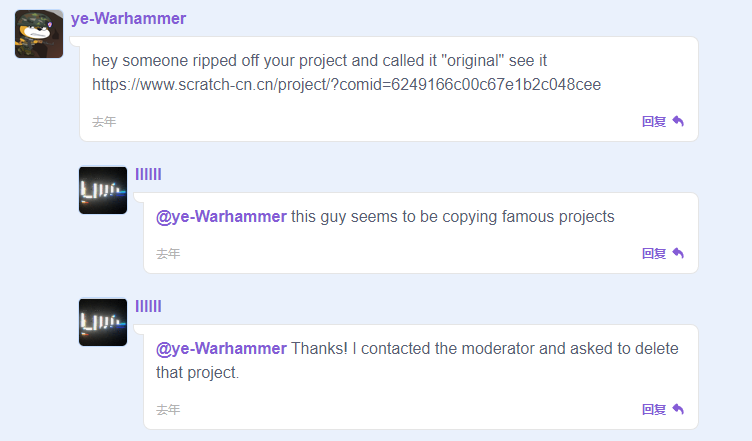Screen dimensions: 752x441
Task: Click @ye-Warhammer mention in 'copying famous projects' reply
Action: coord(221,216)
